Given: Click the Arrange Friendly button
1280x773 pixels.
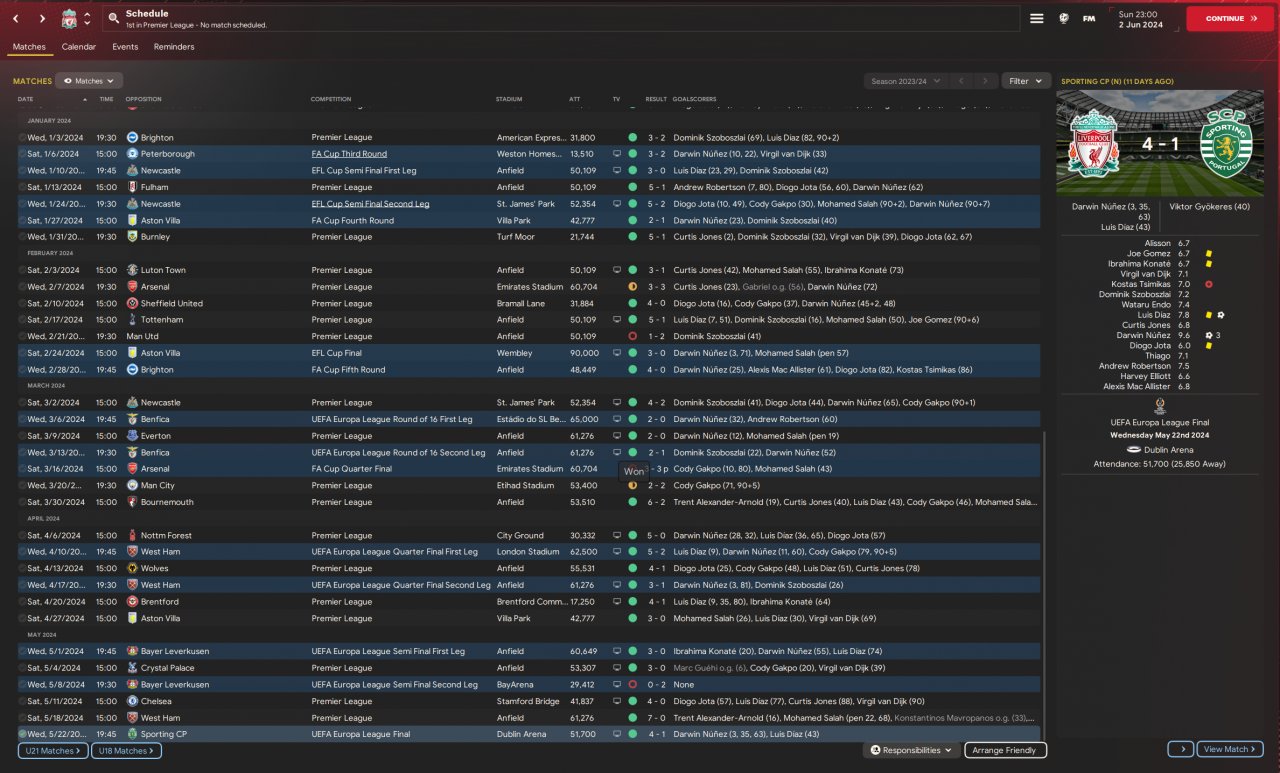Looking at the screenshot, I should (x=1005, y=750).
